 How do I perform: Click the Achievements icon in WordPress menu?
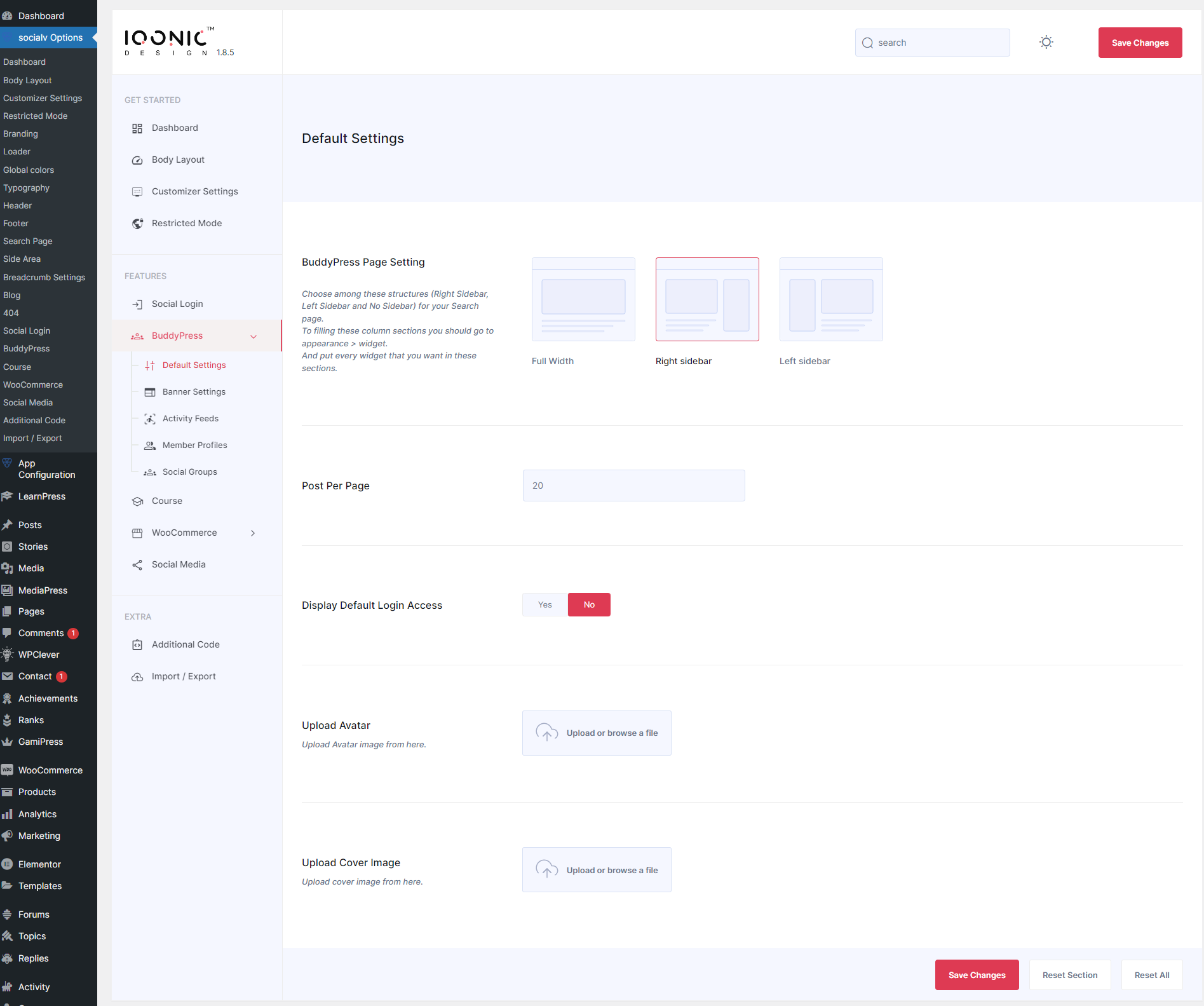[8, 698]
